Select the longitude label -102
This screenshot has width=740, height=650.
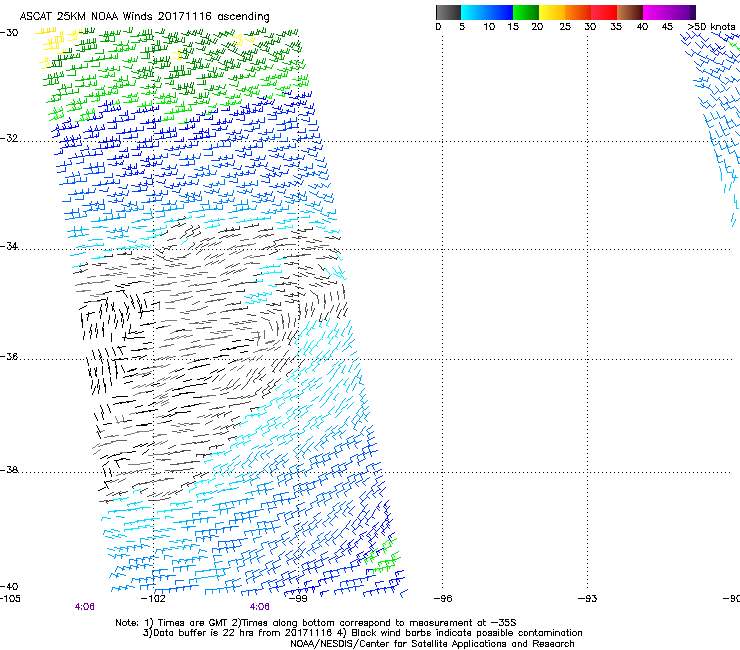(x=154, y=599)
